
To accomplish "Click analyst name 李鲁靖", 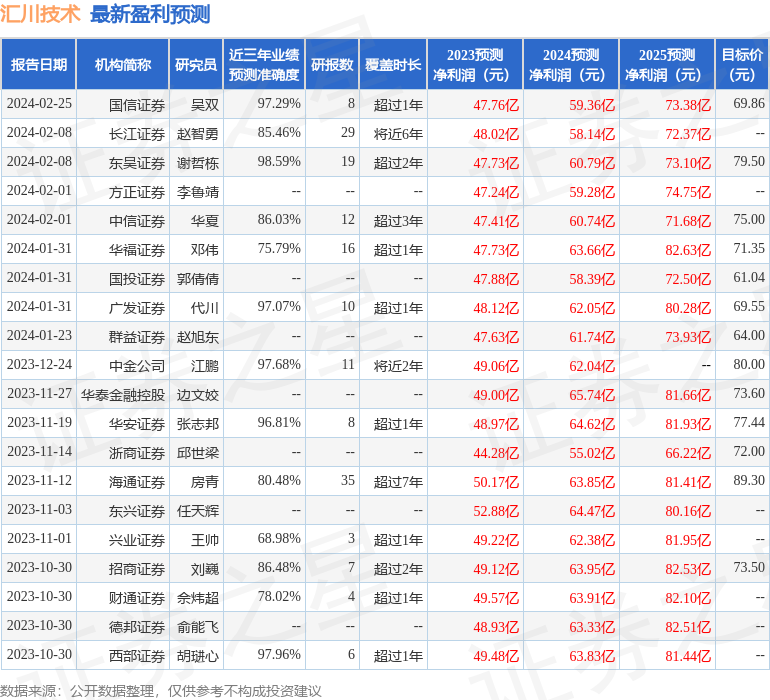I will pos(198,192).
